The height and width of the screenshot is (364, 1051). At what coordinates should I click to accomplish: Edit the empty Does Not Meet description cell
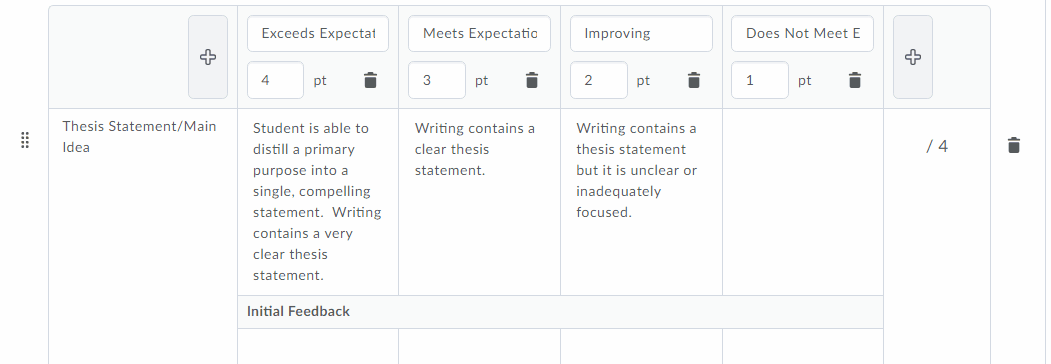pyautogui.click(x=803, y=202)
